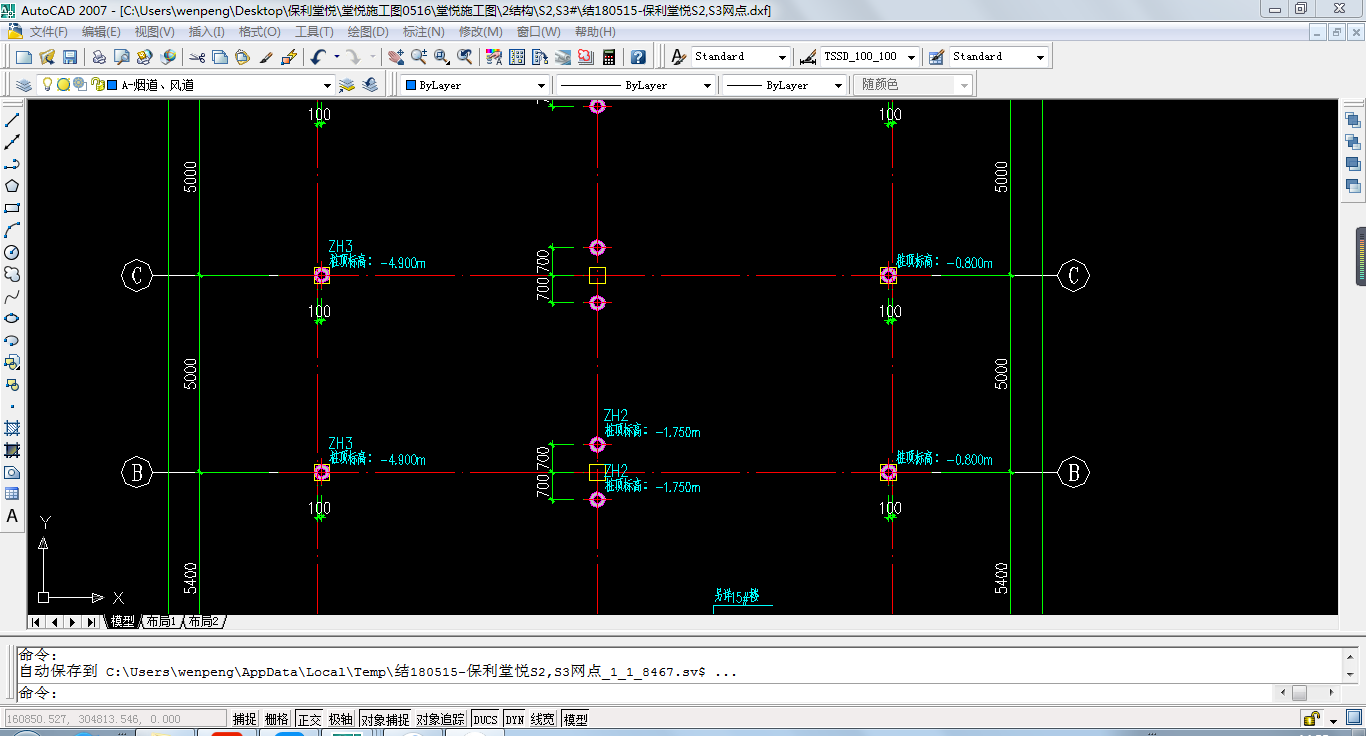Click the Table Style manager icon

pyautogui.click(x=936, y=57)
